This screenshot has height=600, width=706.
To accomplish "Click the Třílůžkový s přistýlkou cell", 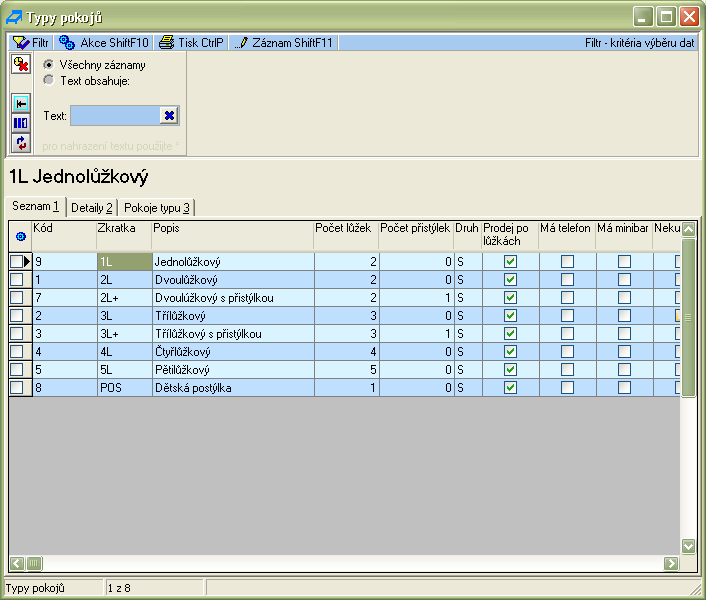I will (233, 334).
